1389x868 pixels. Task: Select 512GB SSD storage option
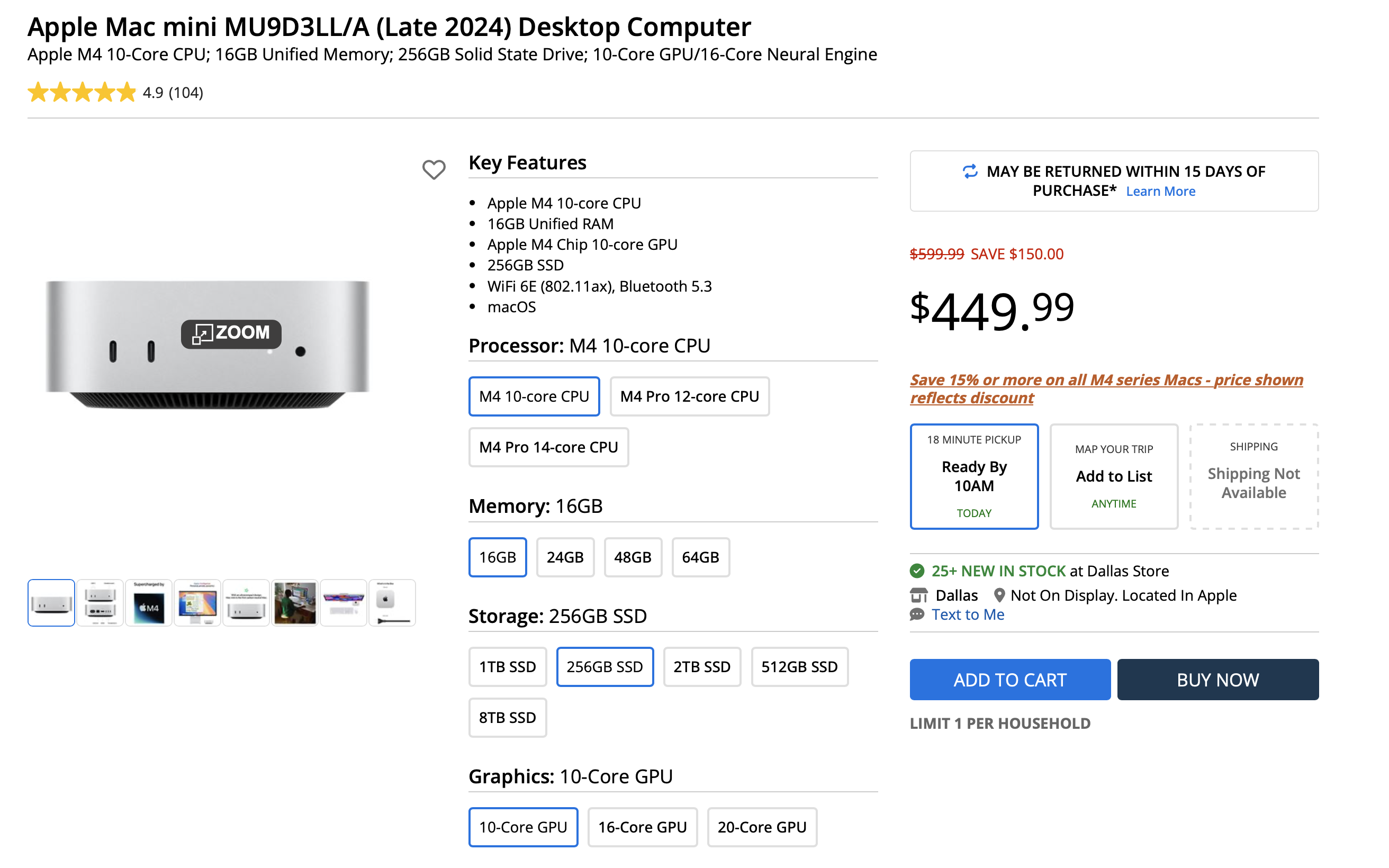tap(798, 666)
